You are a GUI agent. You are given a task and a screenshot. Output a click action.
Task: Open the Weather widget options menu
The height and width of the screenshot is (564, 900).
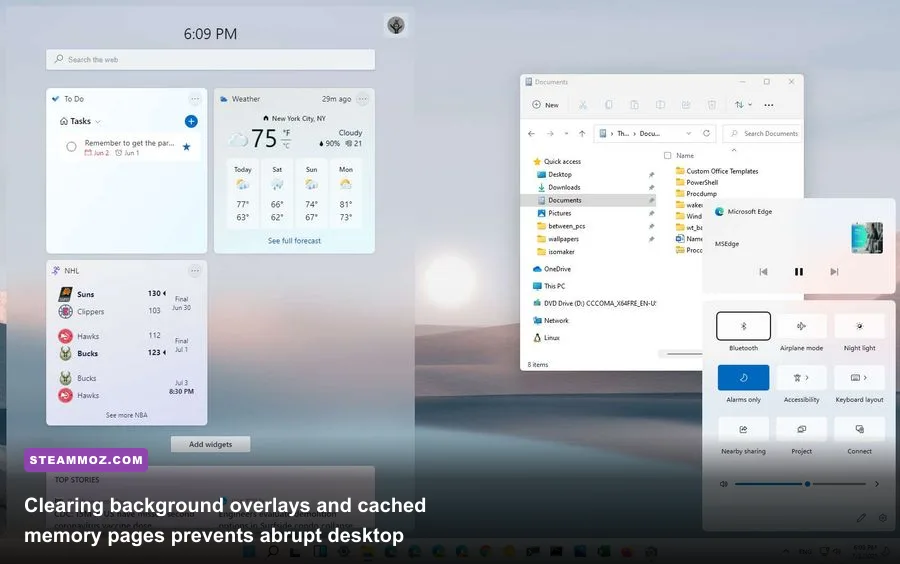(x=362, y=99)
